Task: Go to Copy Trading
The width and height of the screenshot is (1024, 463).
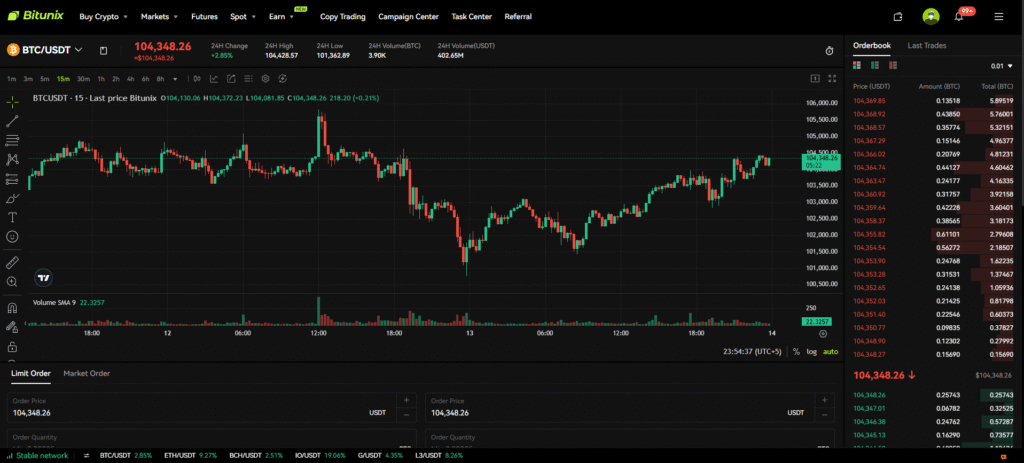Action: click(343, 16)
